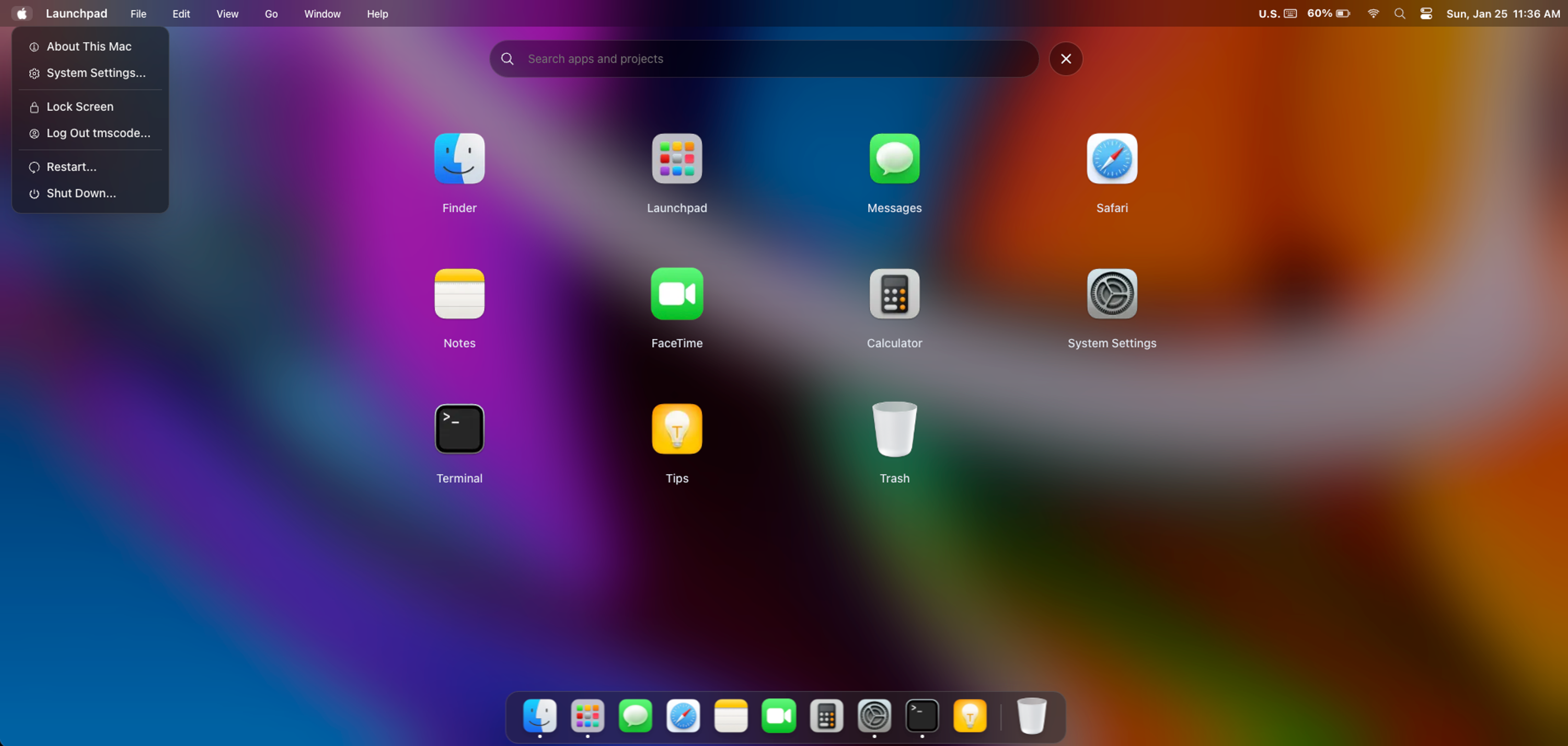This screenshot has width=1568, height=746.
Task: Click the Tips lightbulb icon in the Dock
Action: coord(970,715)
